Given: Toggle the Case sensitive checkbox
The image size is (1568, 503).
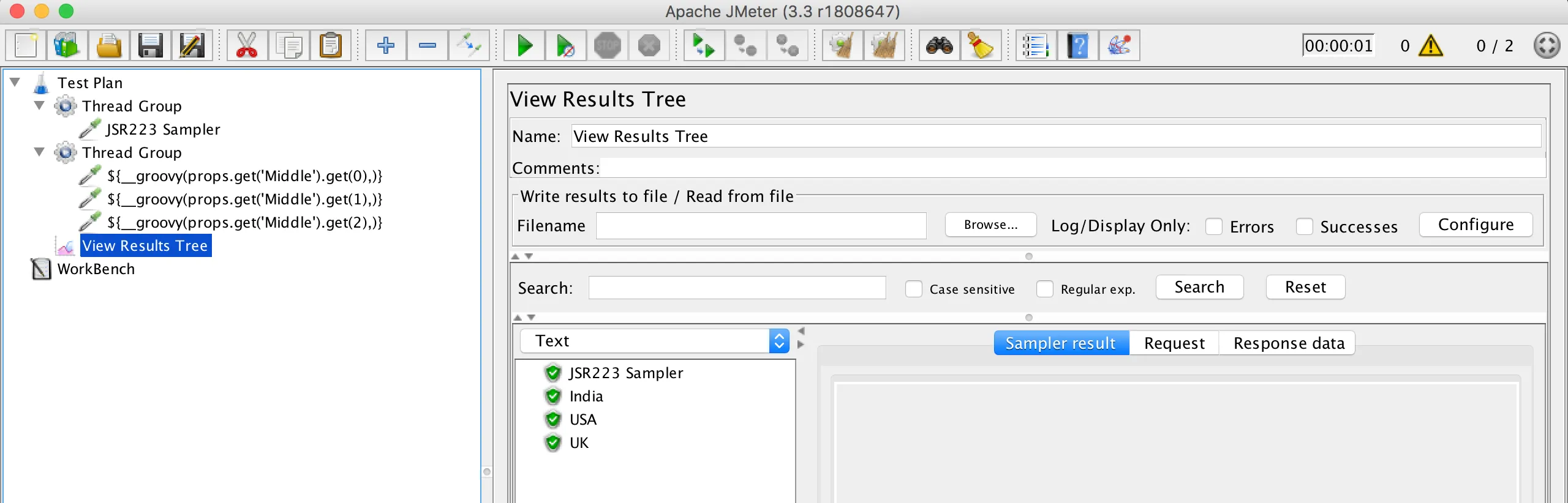Looking at the screenshot, I should pos(913,289).
